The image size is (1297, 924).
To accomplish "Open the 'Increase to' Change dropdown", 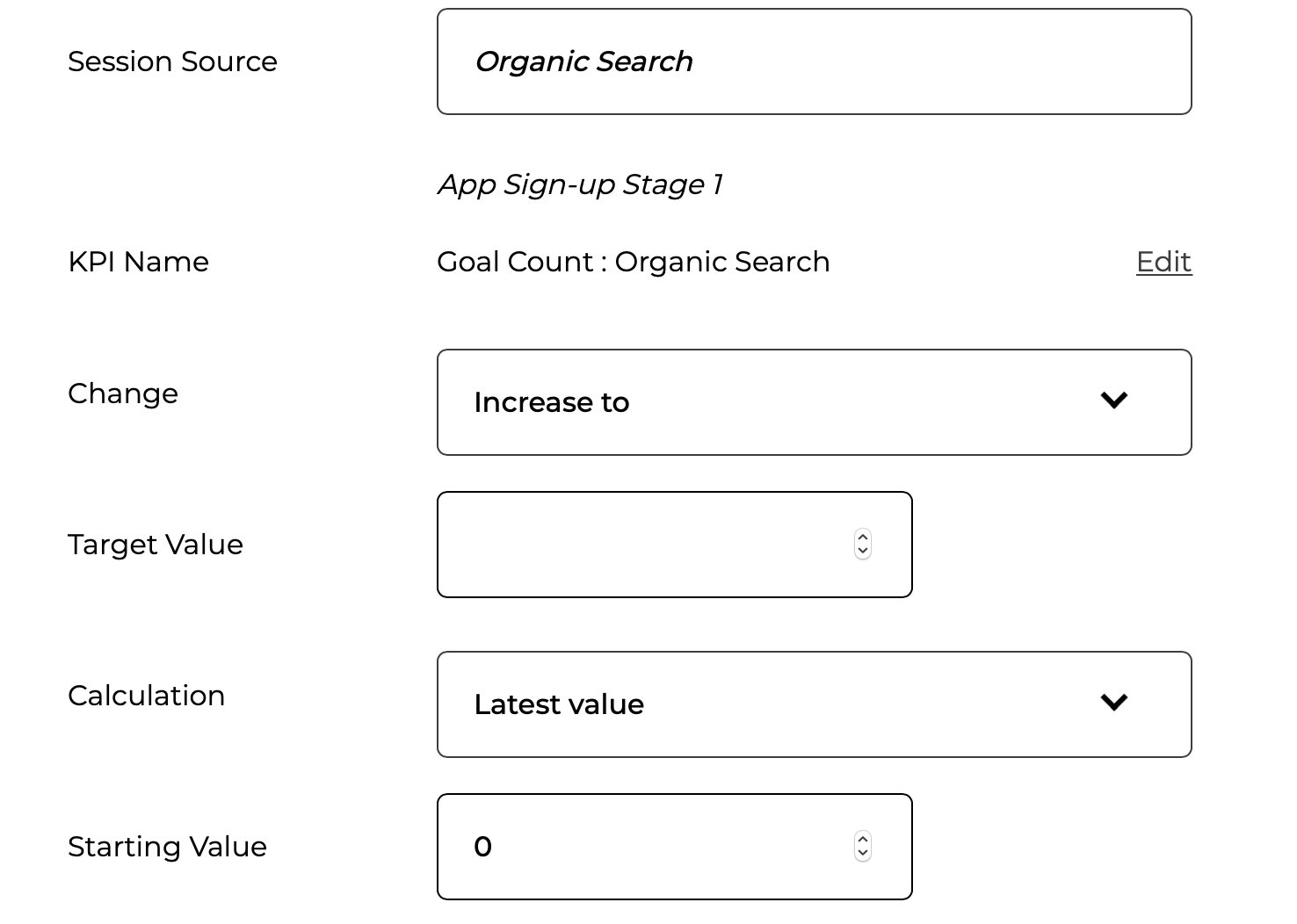I will 815,402.
